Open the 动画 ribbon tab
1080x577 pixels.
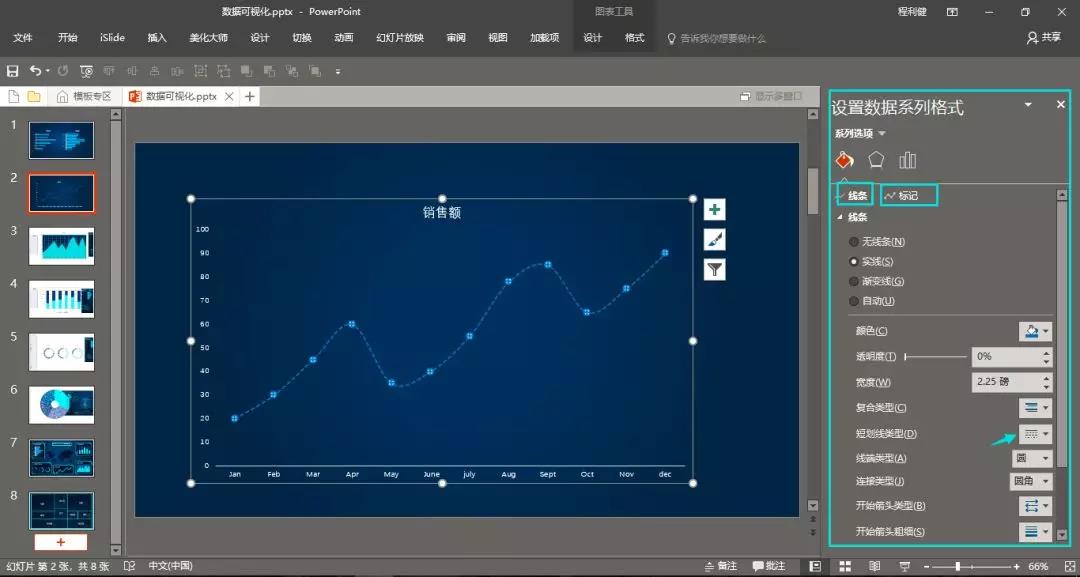[x=344, y=38]
